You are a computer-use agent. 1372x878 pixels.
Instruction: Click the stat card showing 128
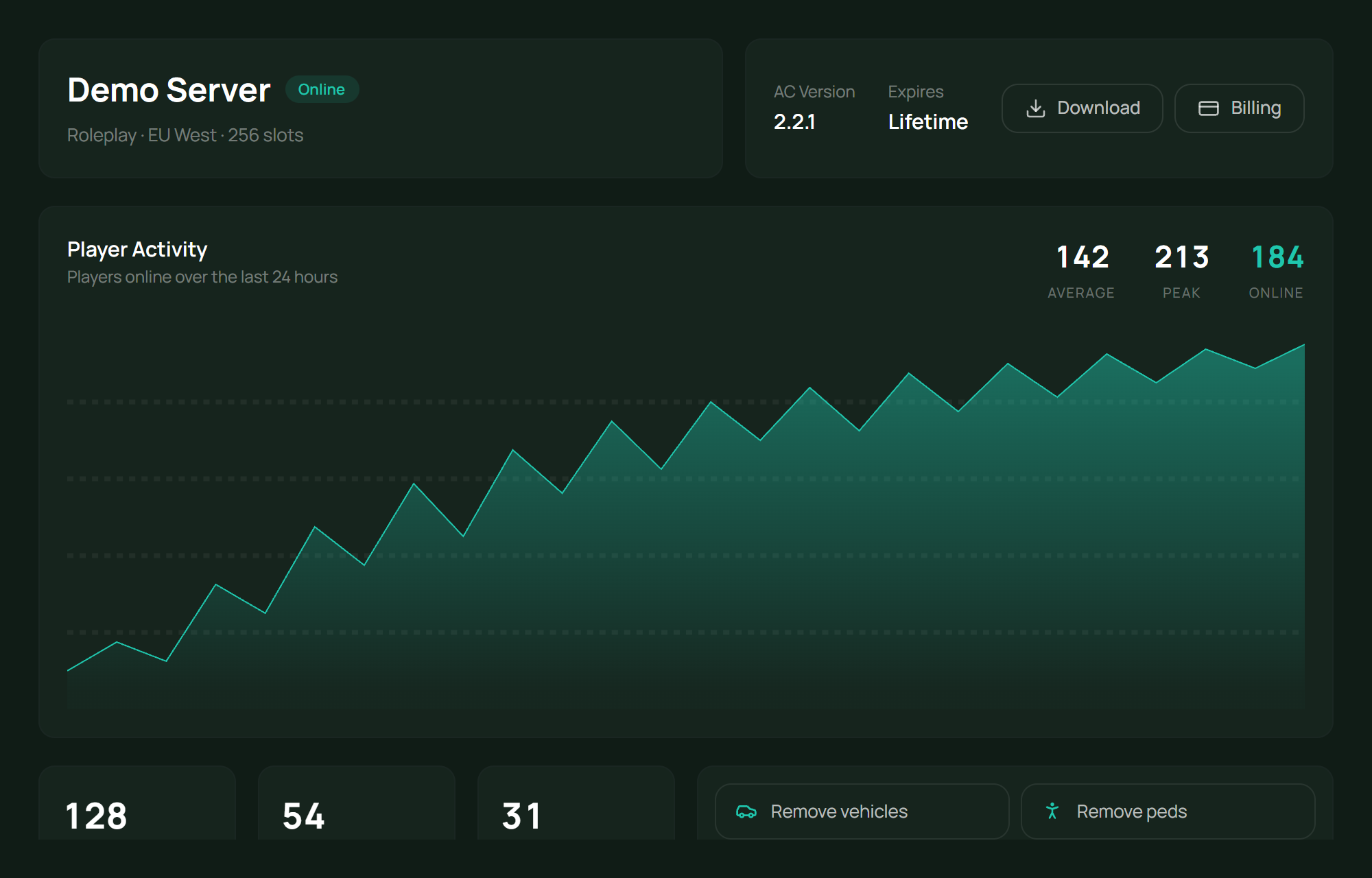click(x=137, y=803)
